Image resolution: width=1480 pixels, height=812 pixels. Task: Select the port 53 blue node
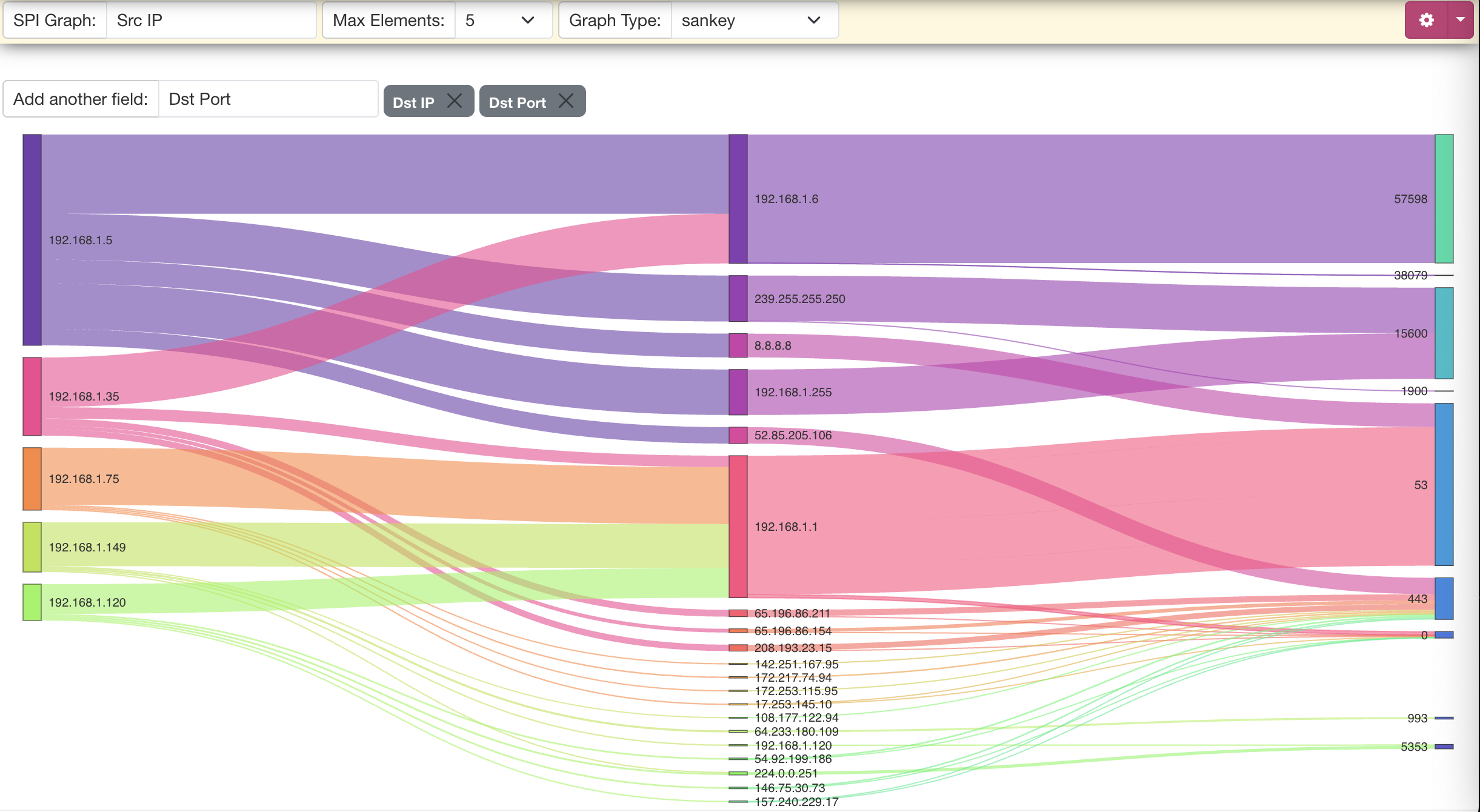[x=1444, y=485]
